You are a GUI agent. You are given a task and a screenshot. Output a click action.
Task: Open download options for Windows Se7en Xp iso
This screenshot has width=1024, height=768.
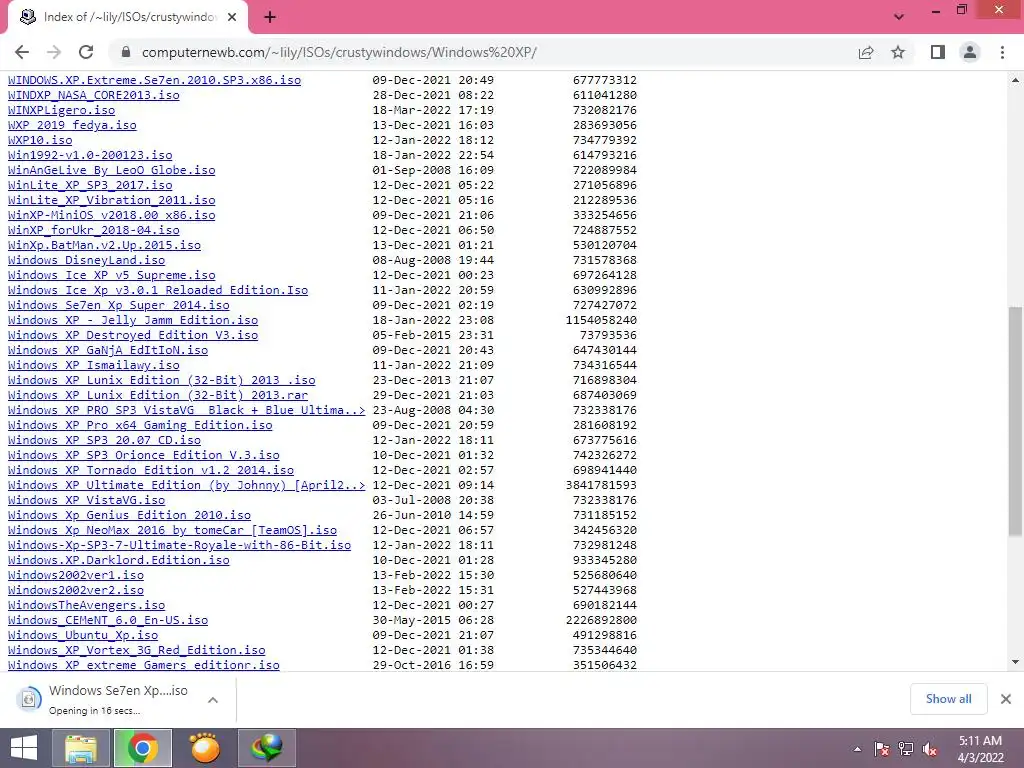pyautogui.click(x=213, y=699)
